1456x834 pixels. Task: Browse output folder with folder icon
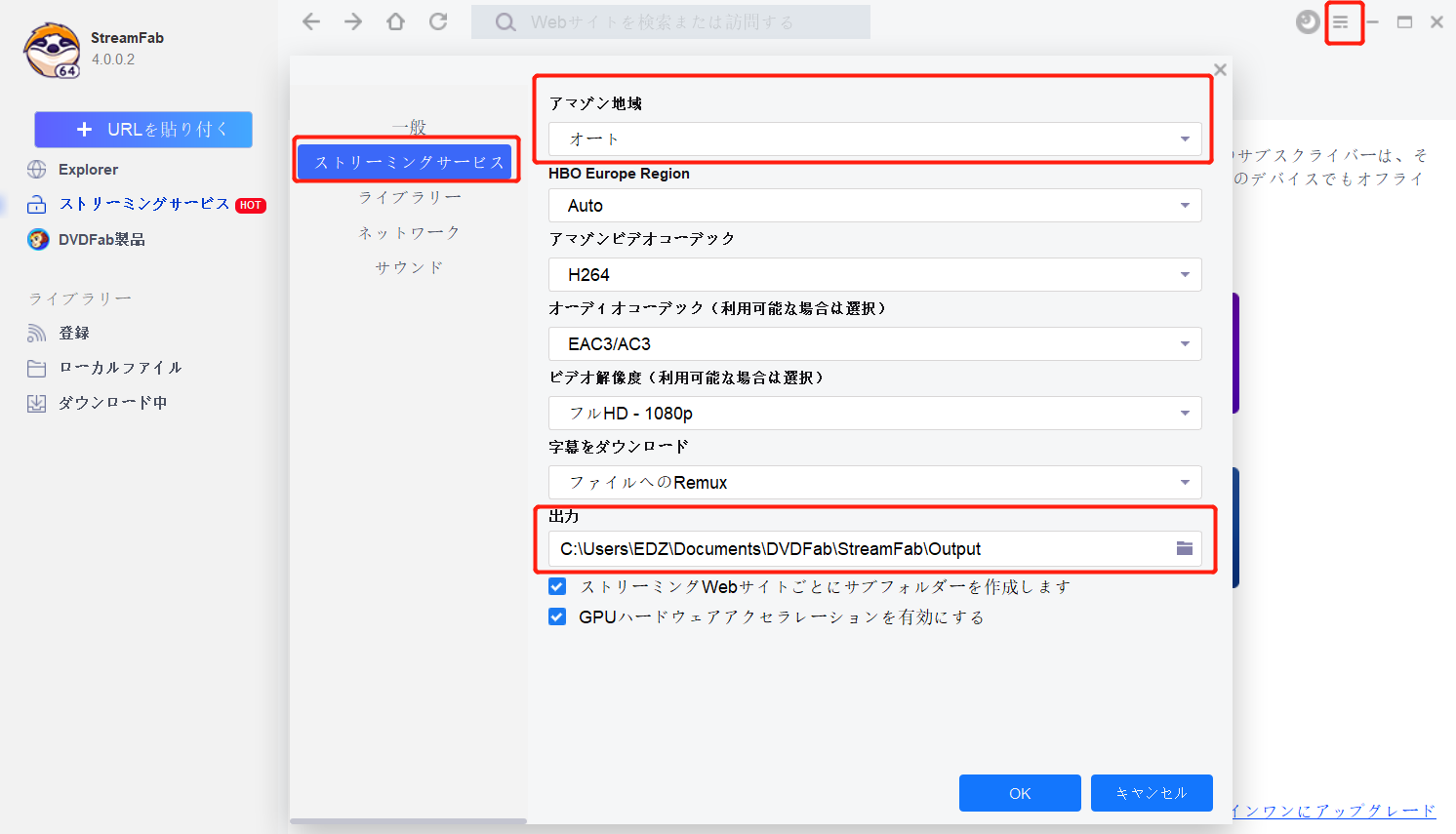[x=1184, y=548]
